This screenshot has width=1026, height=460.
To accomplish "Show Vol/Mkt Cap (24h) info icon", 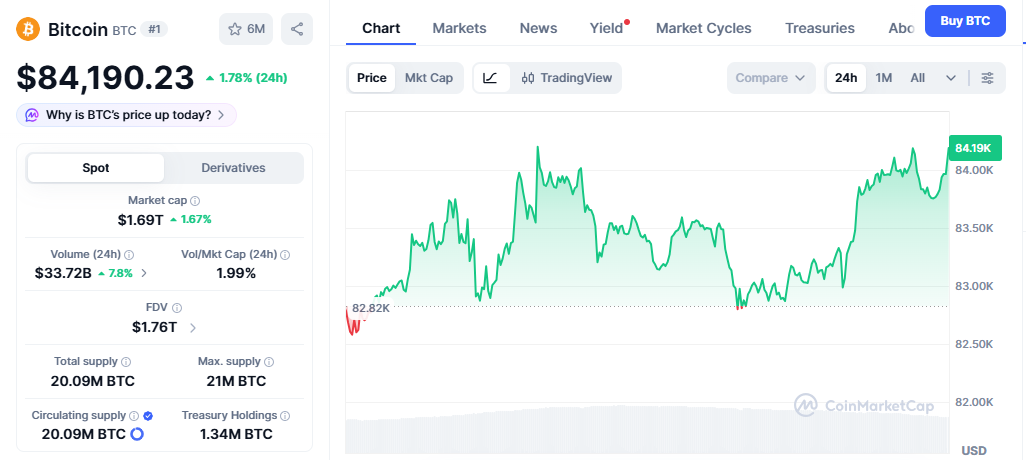I will (285, 255).
